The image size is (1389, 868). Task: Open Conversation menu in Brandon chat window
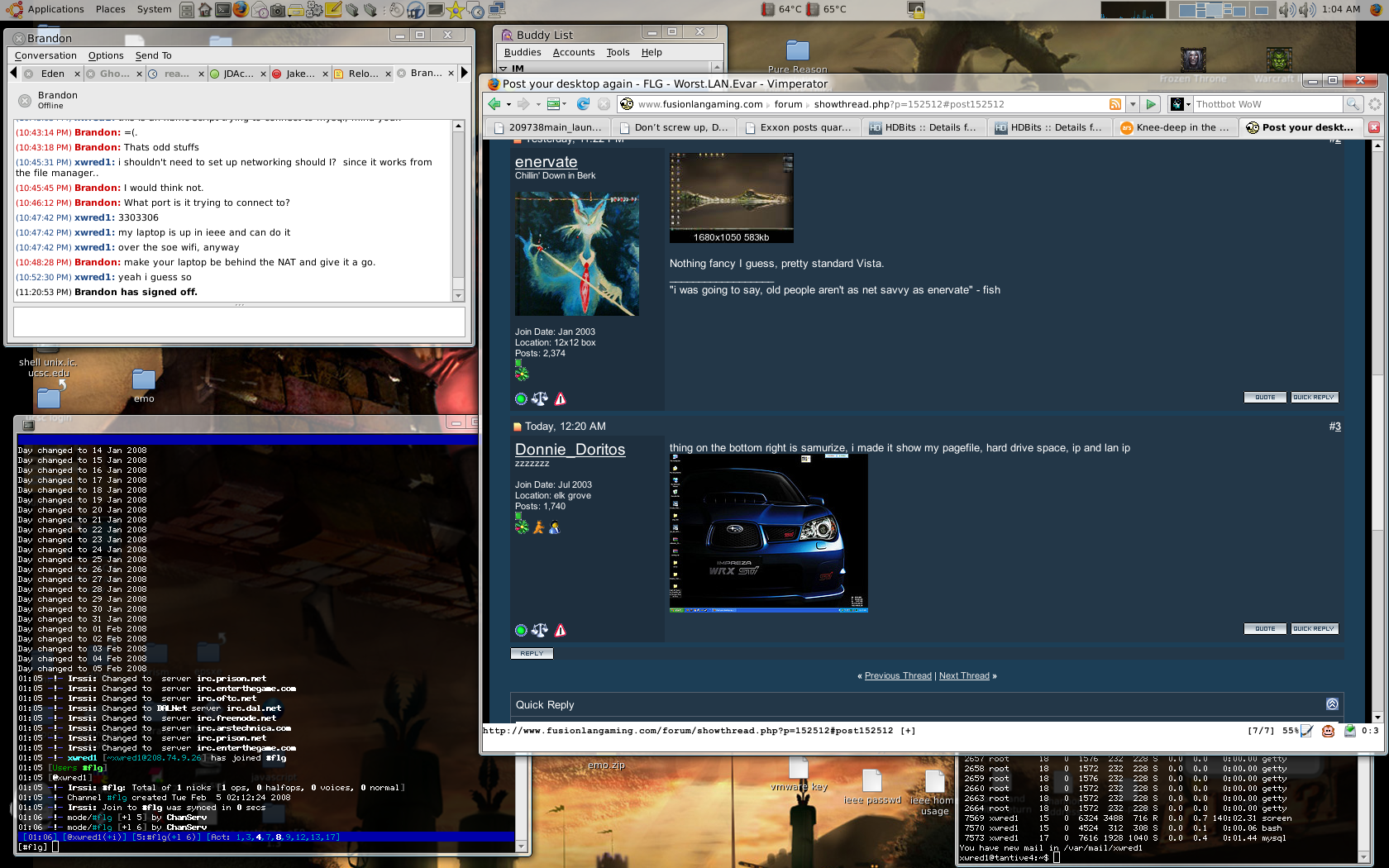click(45, 55)
